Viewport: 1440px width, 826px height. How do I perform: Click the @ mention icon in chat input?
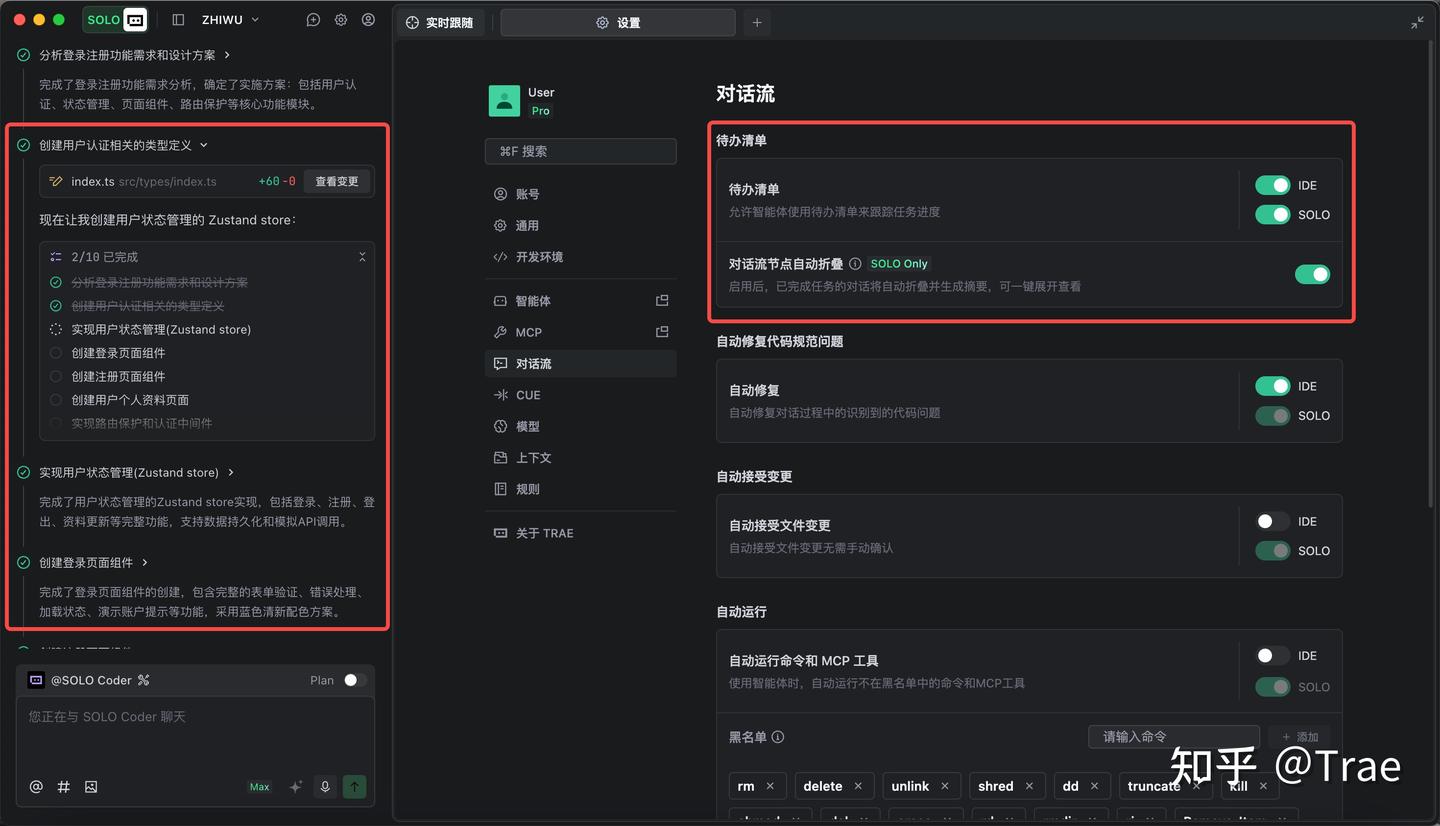(36, 787)
